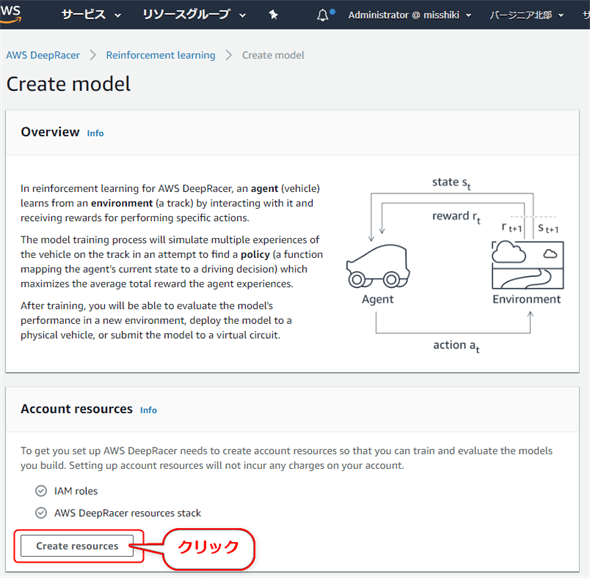590x578 pixels.
Task: Open the Administrator @ misshiki account menu
Action: (409, 15)
